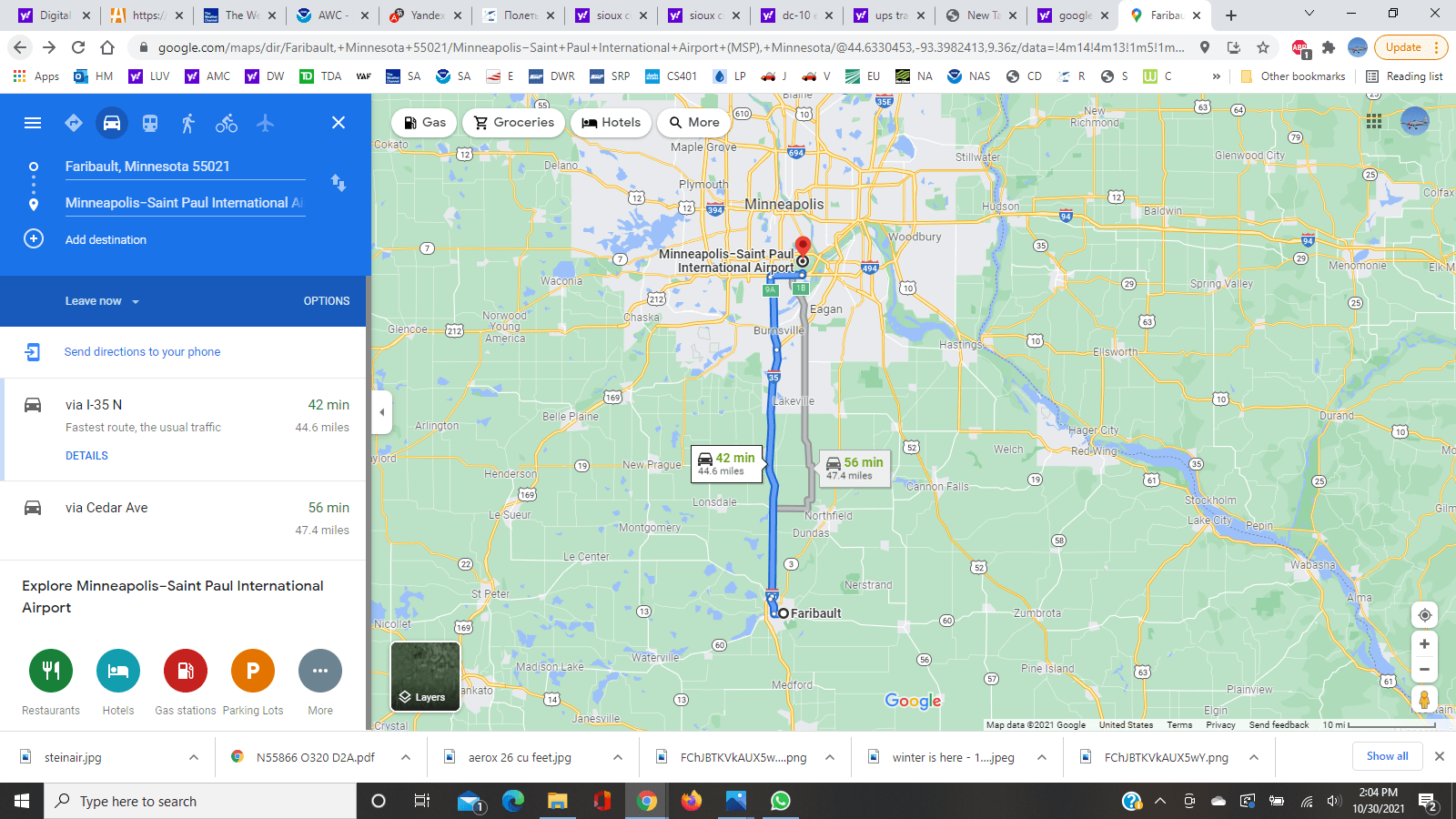Expand the steinair.jpg download chevron
Screen dimensions: 1456x819
192,756
